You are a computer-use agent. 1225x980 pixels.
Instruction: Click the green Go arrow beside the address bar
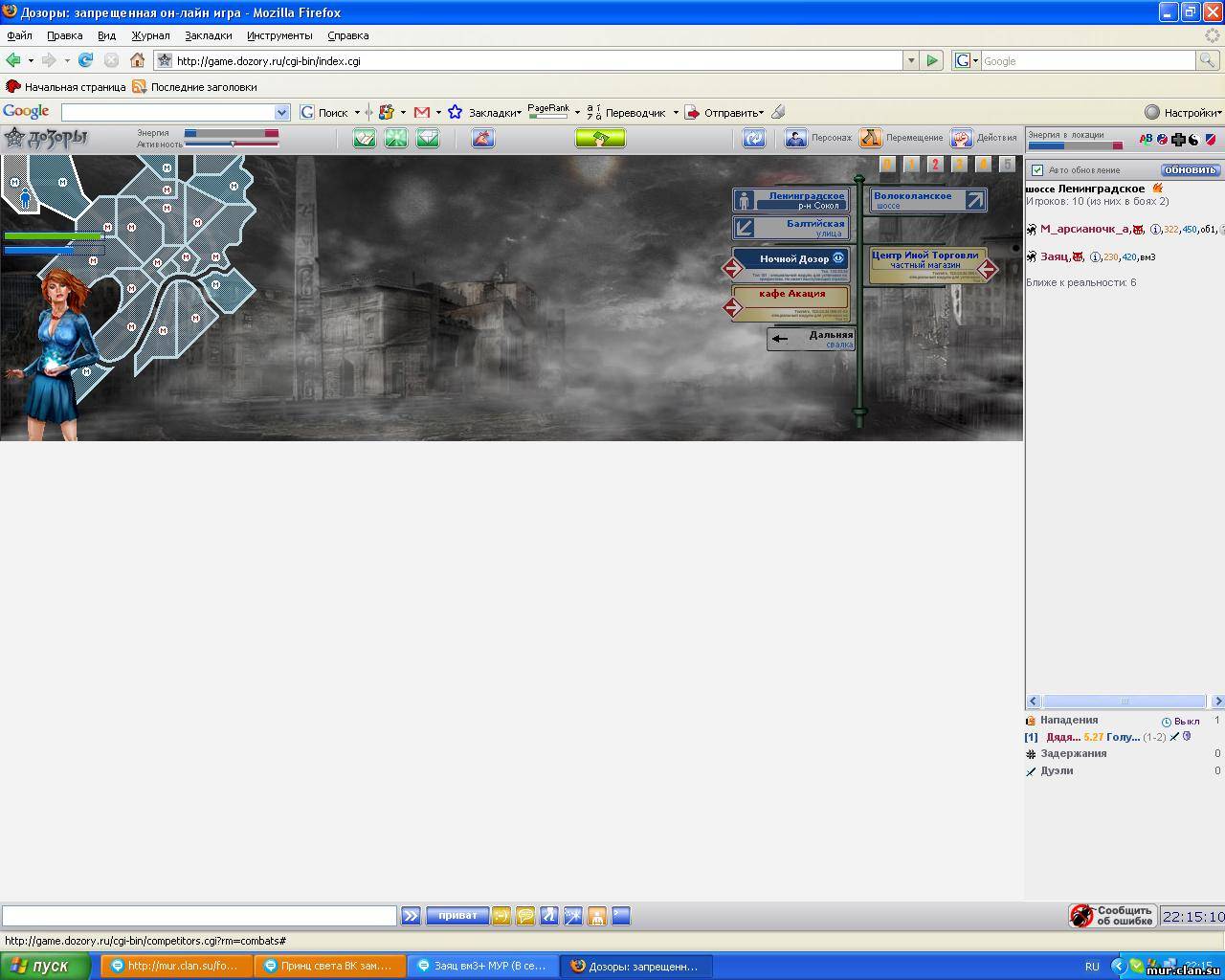point(931,60)
